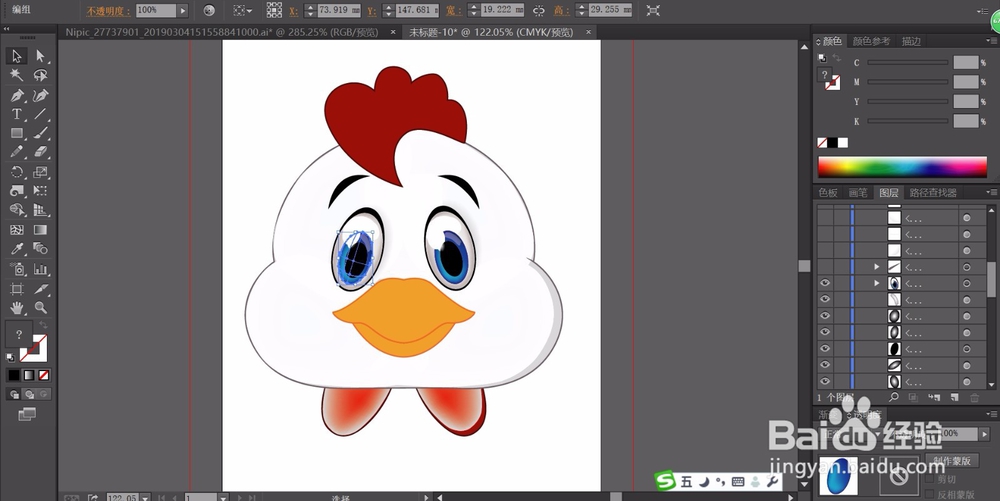Select the Line Segment tool

pyautogui.click(x=40, y=114)
